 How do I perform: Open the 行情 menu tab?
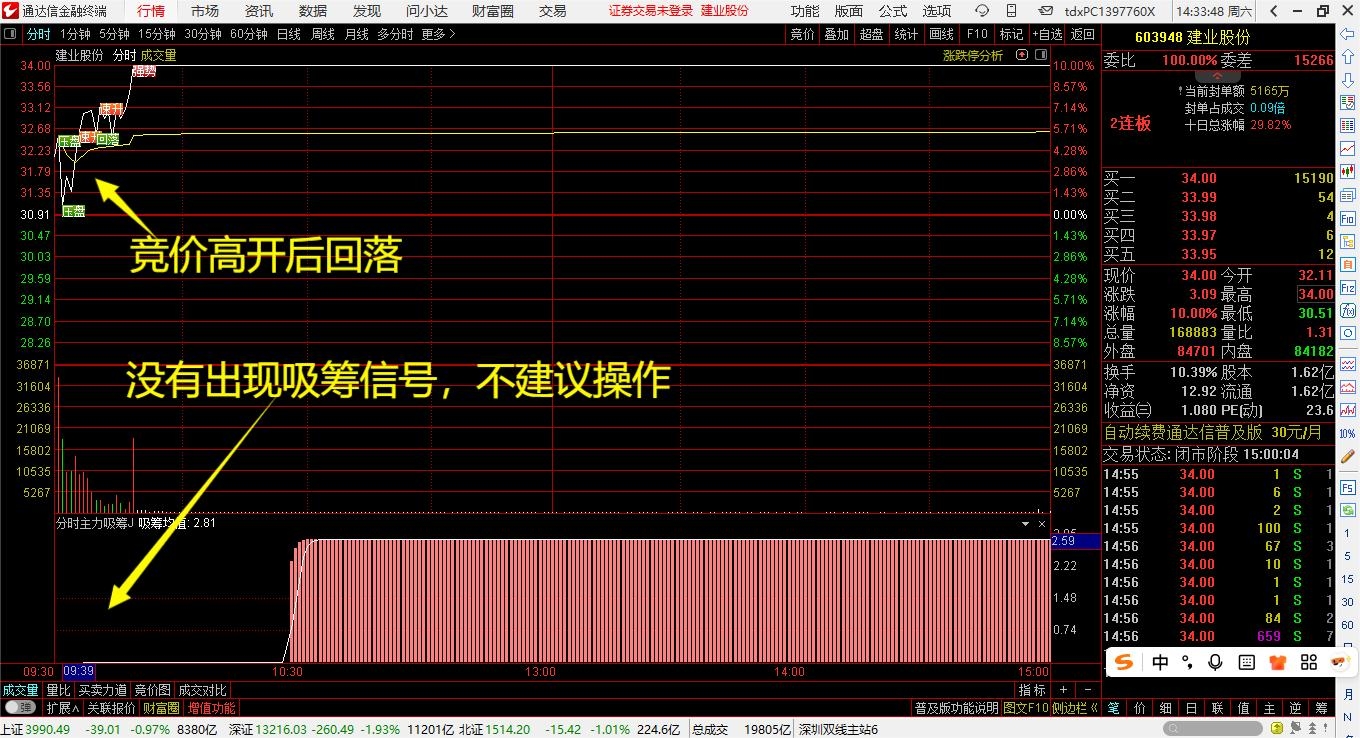[x=151, y=11]
